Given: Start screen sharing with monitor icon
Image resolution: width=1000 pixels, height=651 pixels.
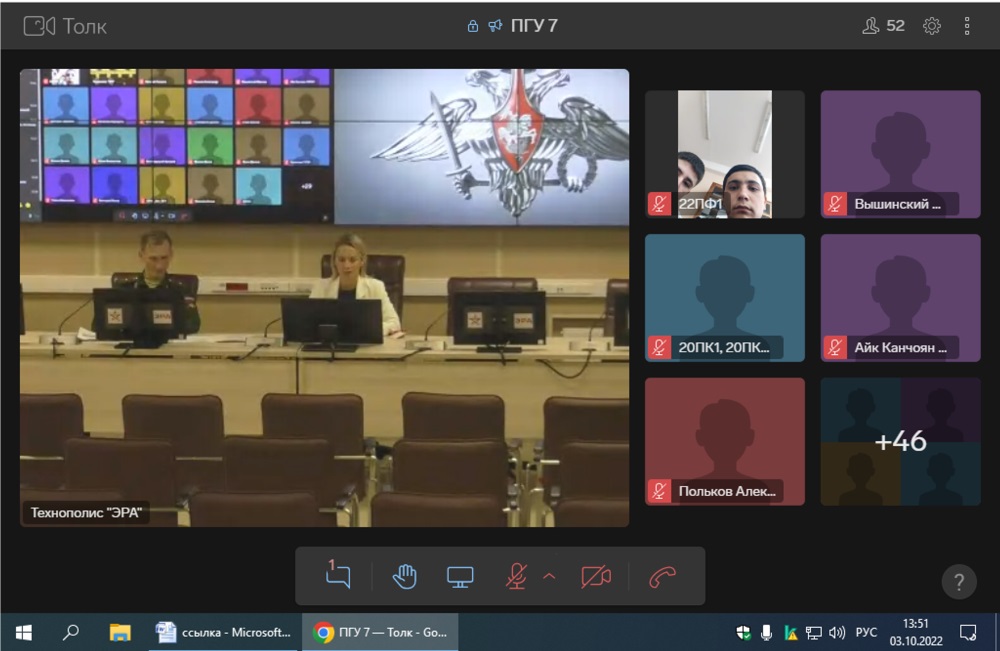Looking at the screenshot, I should coord(460,576).
